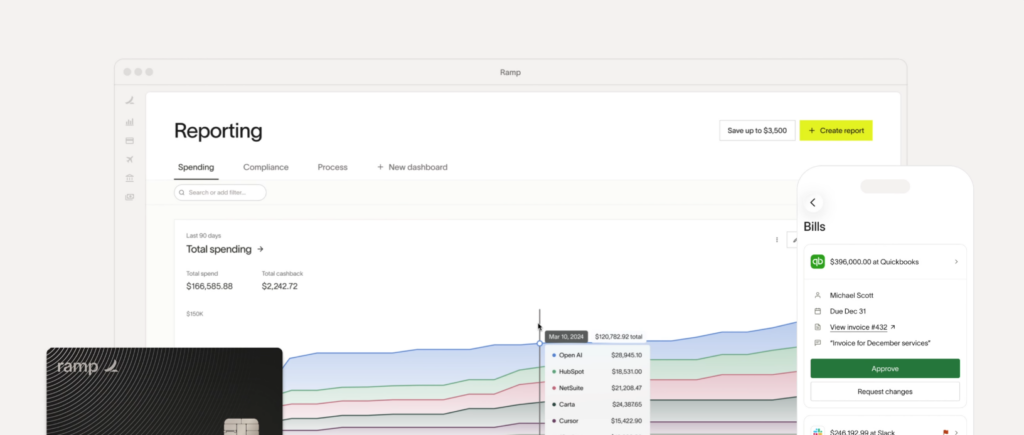Click the blue Open AI legend dot
This screenshot has height=435, width=1024.
554,355
